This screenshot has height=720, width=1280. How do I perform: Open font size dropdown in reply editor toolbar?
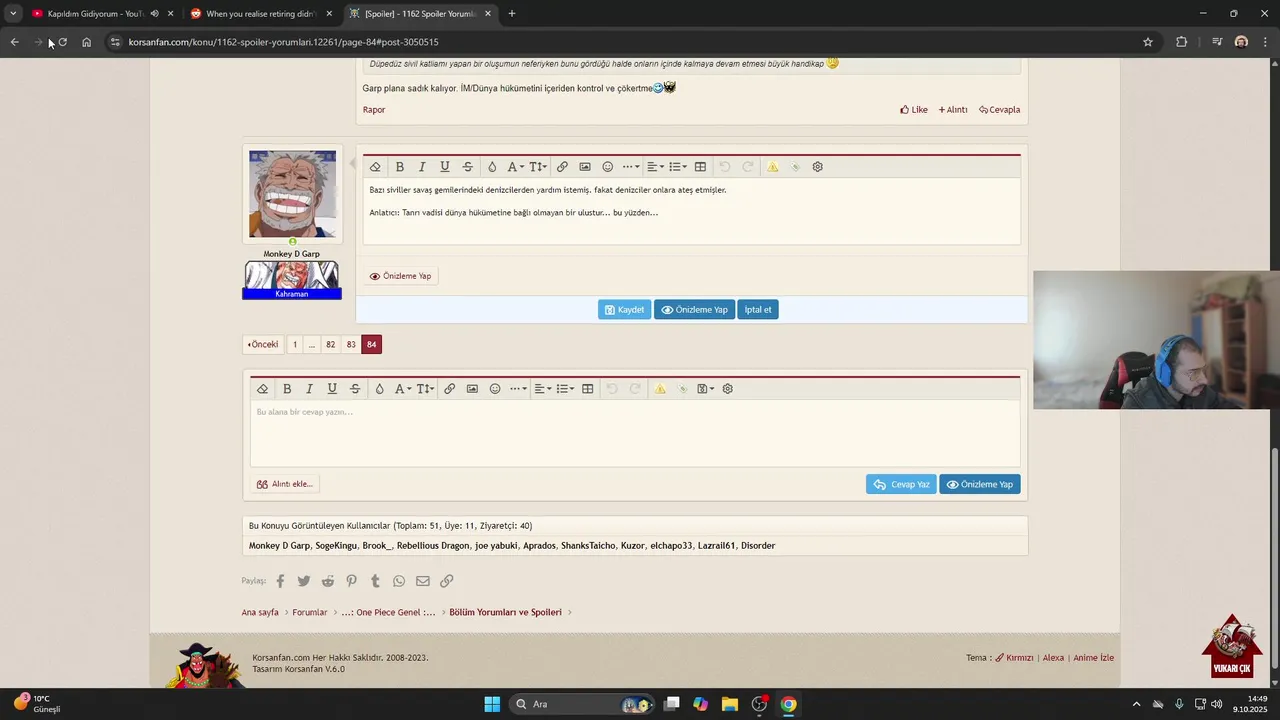pos(426,389)
